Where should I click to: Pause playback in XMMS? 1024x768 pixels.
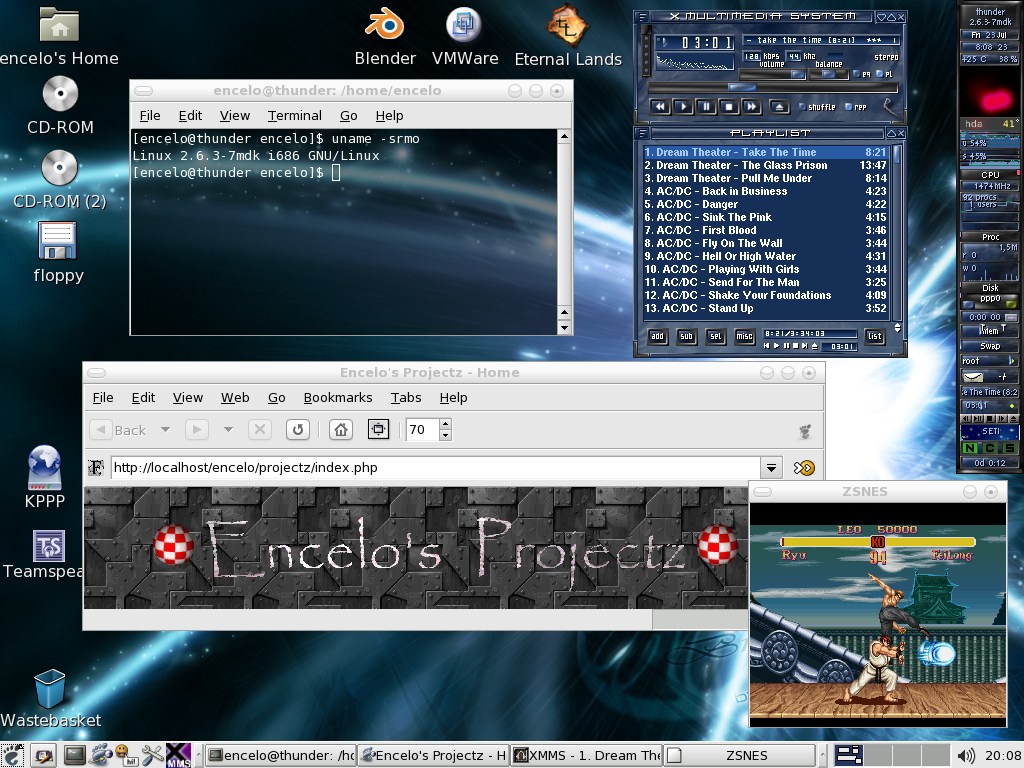click(x=706, y=106)
